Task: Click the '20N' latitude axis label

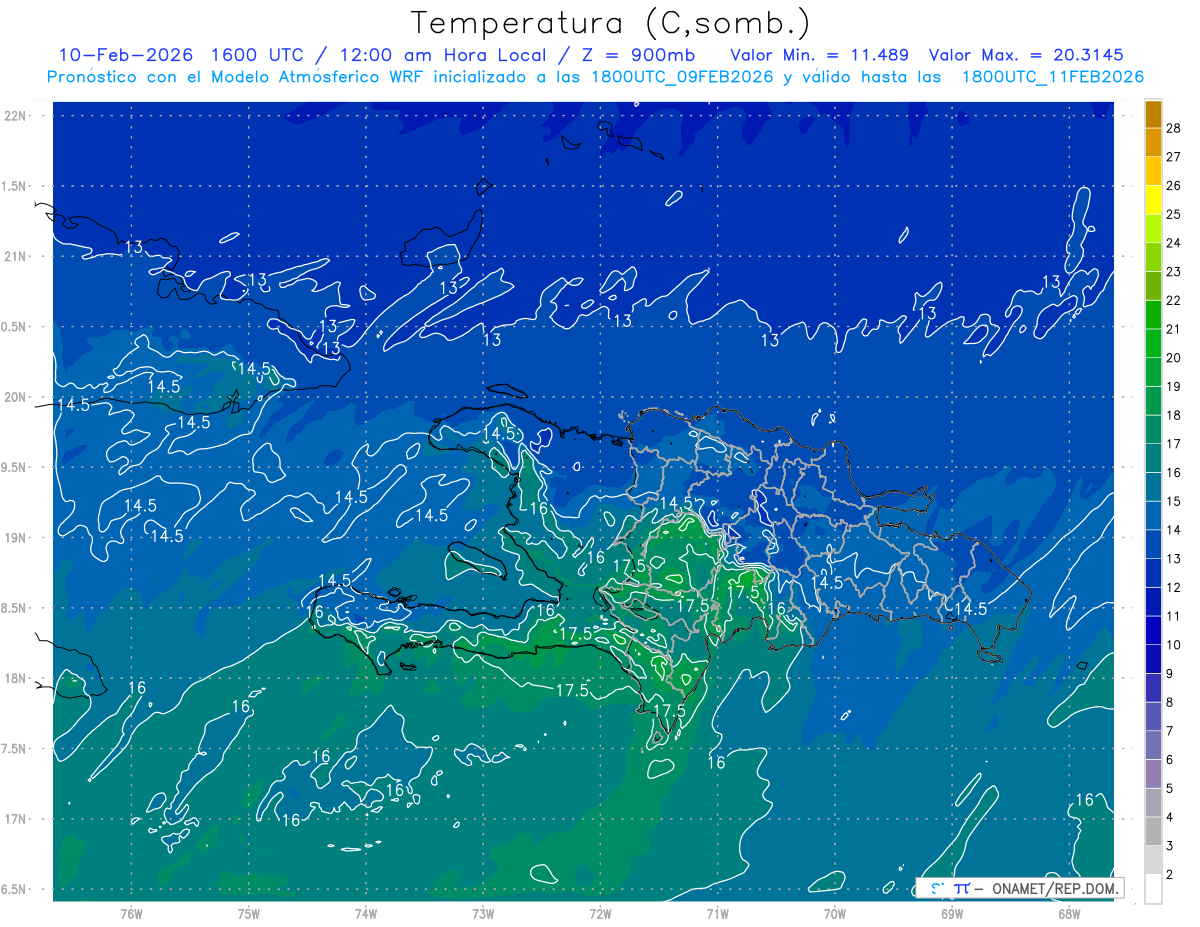Action: click(x=16, y=397)
